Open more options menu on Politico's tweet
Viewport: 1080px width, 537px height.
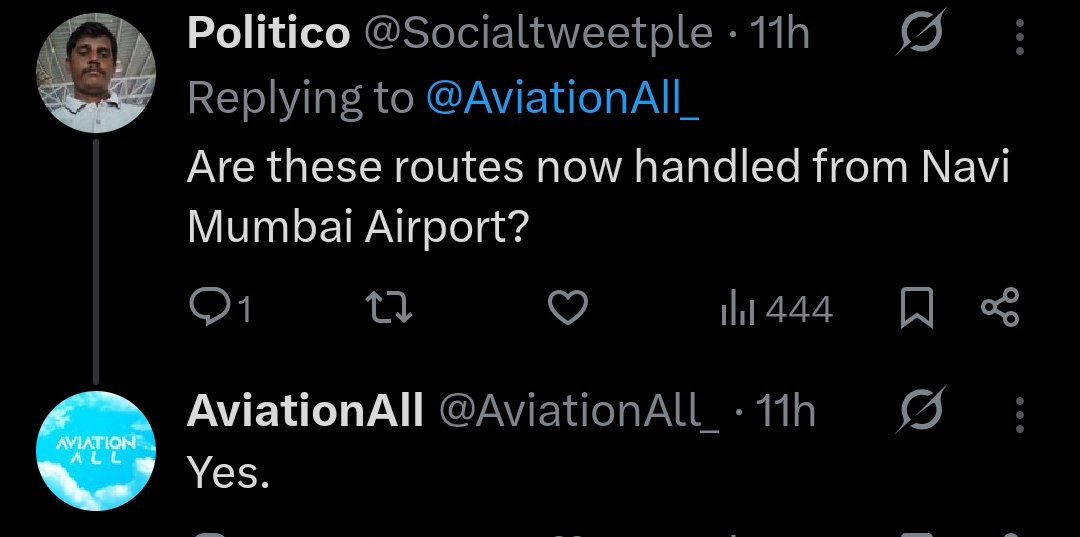1020,37
